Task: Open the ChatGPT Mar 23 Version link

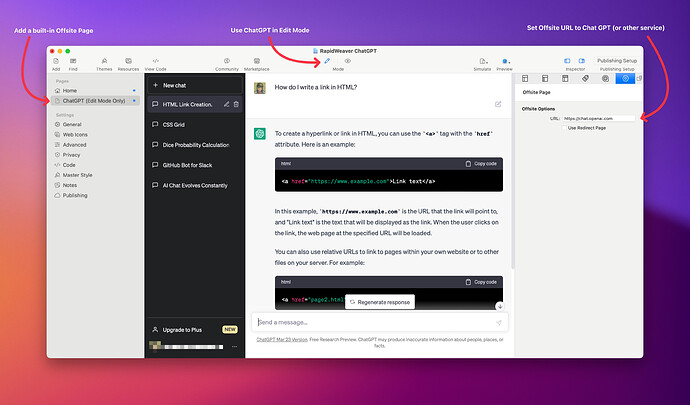Action: pyautogui.click(x=282, y=339)
